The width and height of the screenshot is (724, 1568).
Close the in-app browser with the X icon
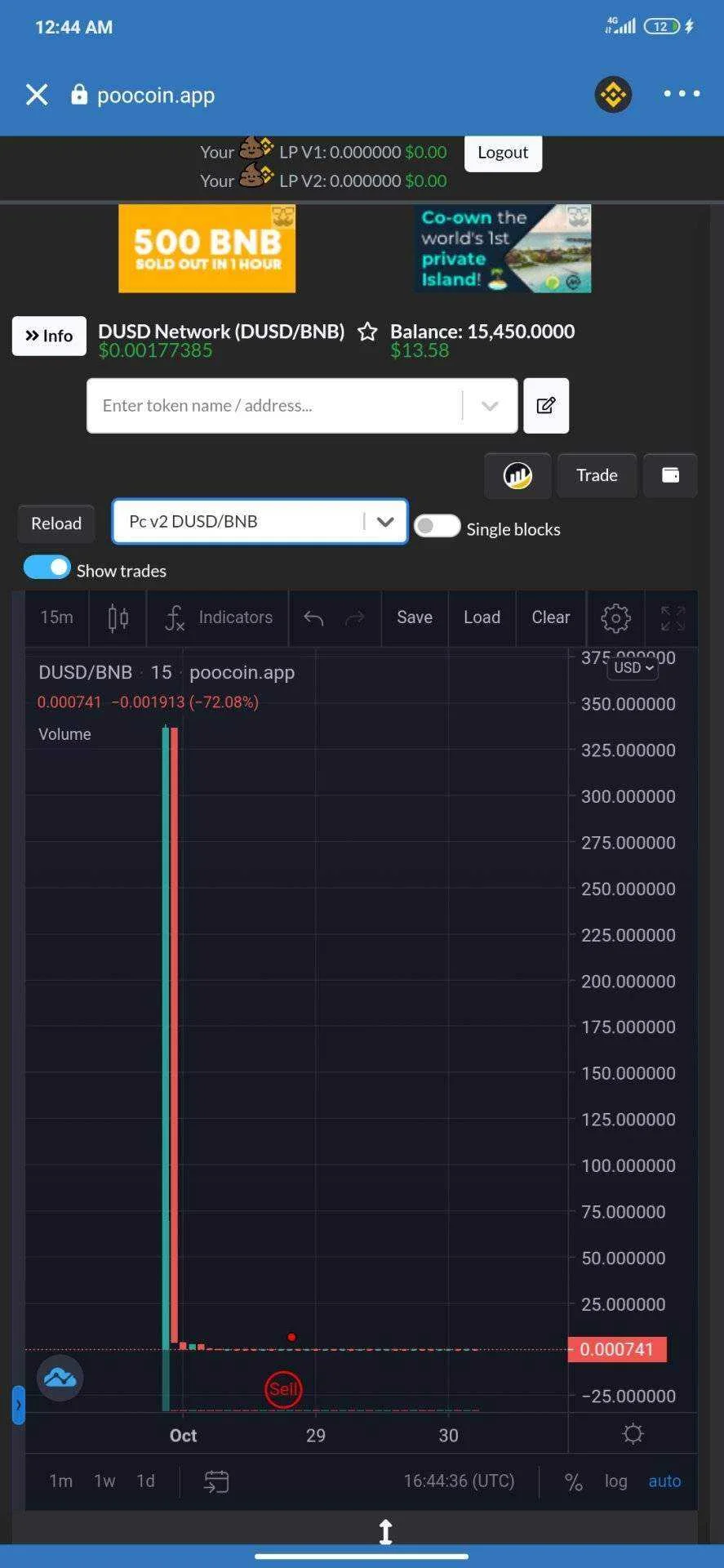tap(37, 95)
